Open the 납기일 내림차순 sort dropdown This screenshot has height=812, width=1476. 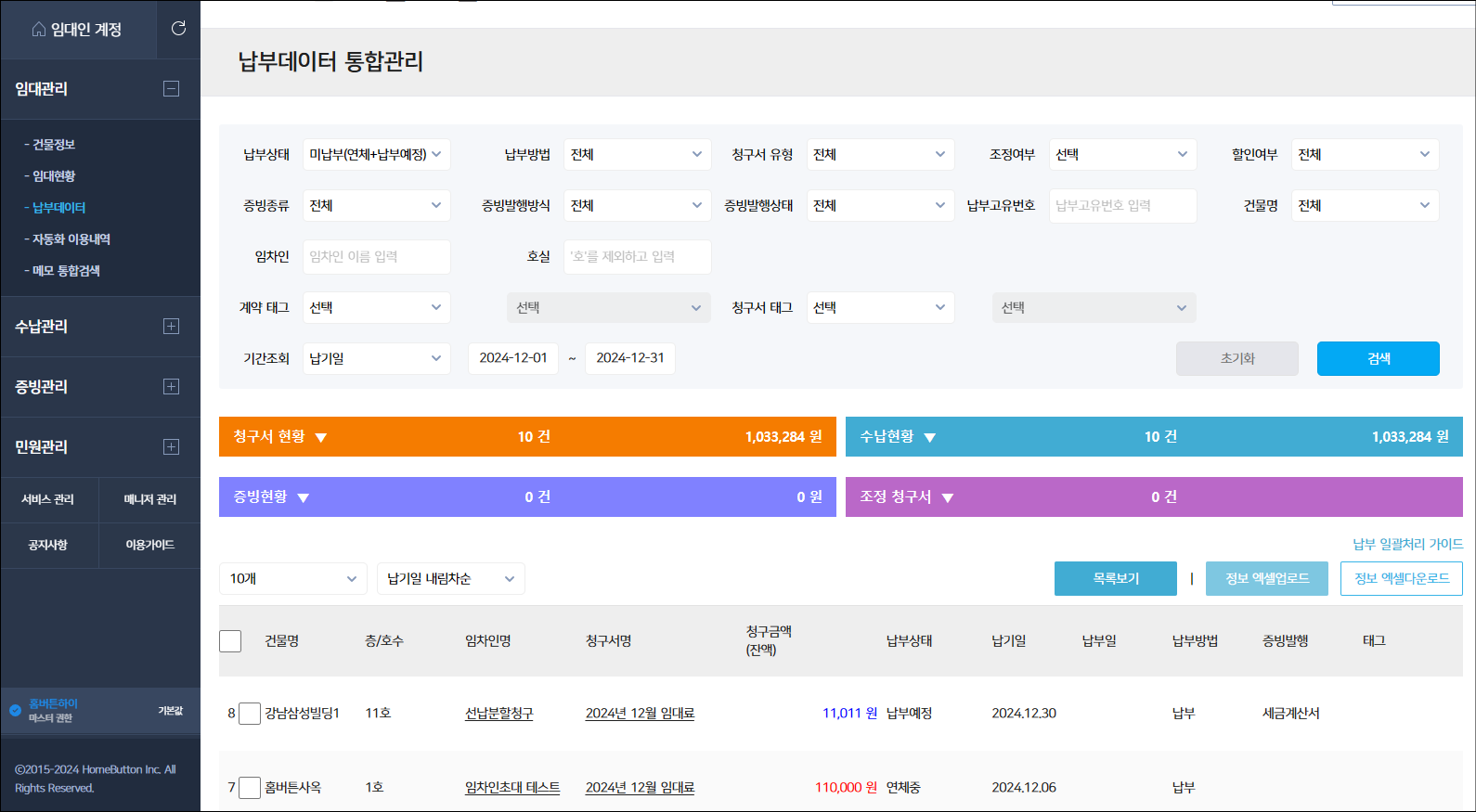click(450, 579)
